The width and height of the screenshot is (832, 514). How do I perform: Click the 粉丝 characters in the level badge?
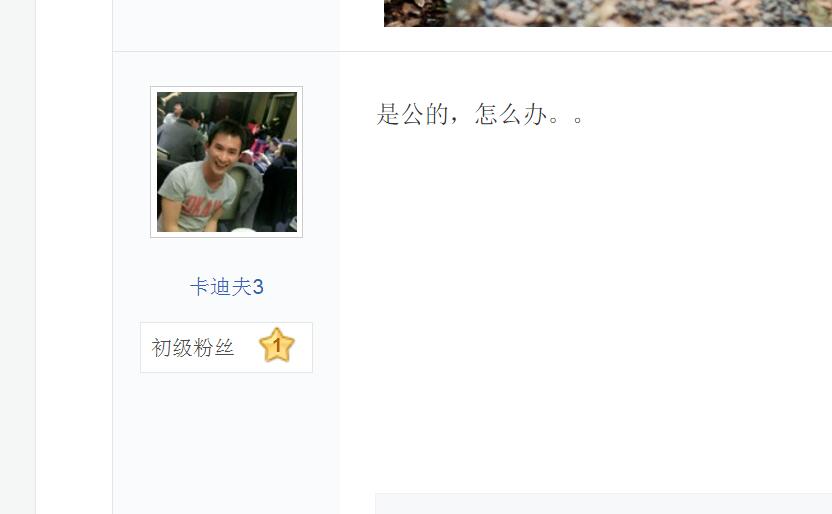pyautogui.click(x=214, y=348)
